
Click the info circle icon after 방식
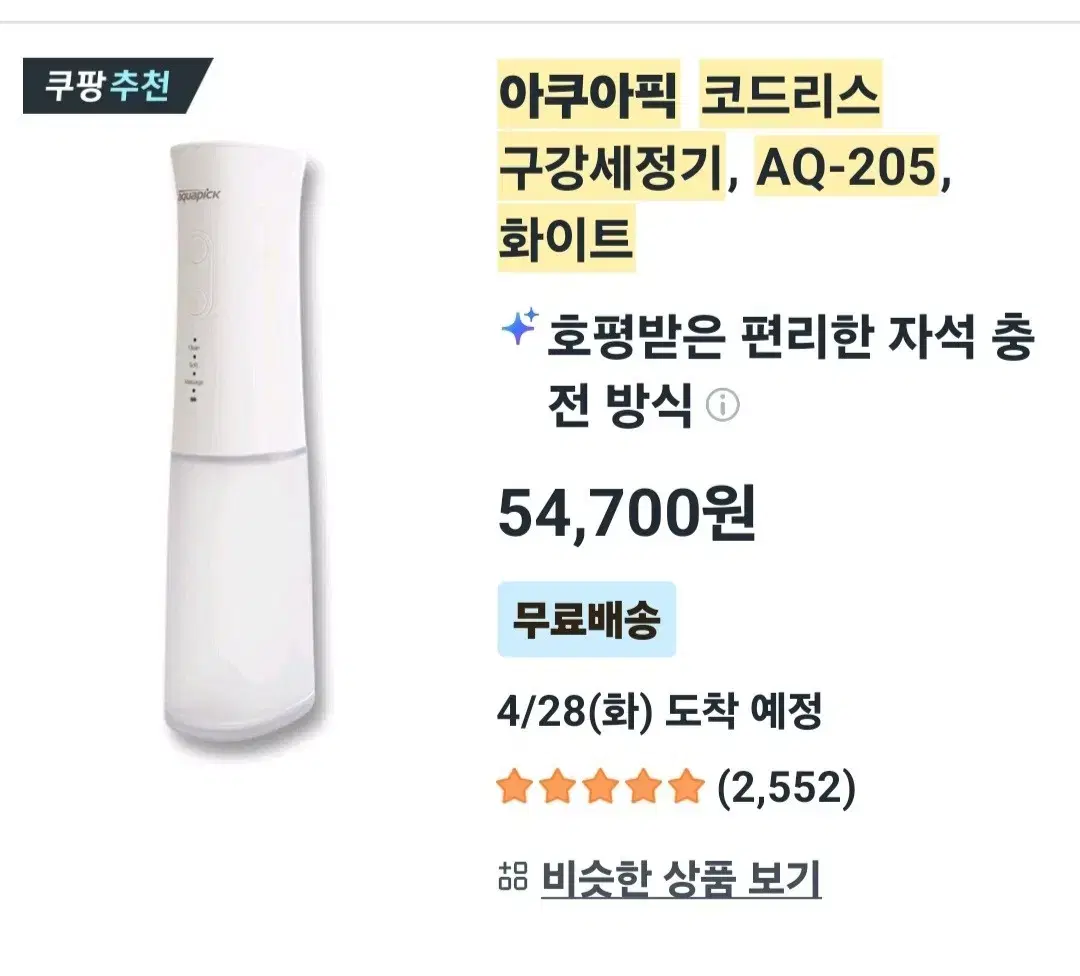pos(723,405)
